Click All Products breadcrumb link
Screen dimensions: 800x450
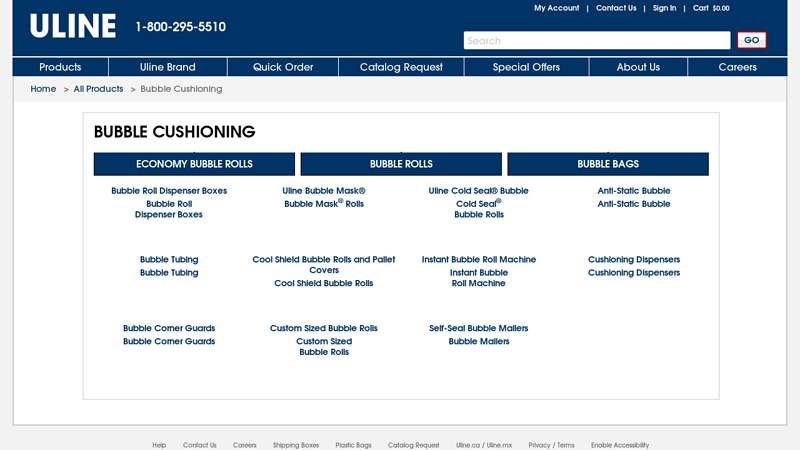click(98, 89)
